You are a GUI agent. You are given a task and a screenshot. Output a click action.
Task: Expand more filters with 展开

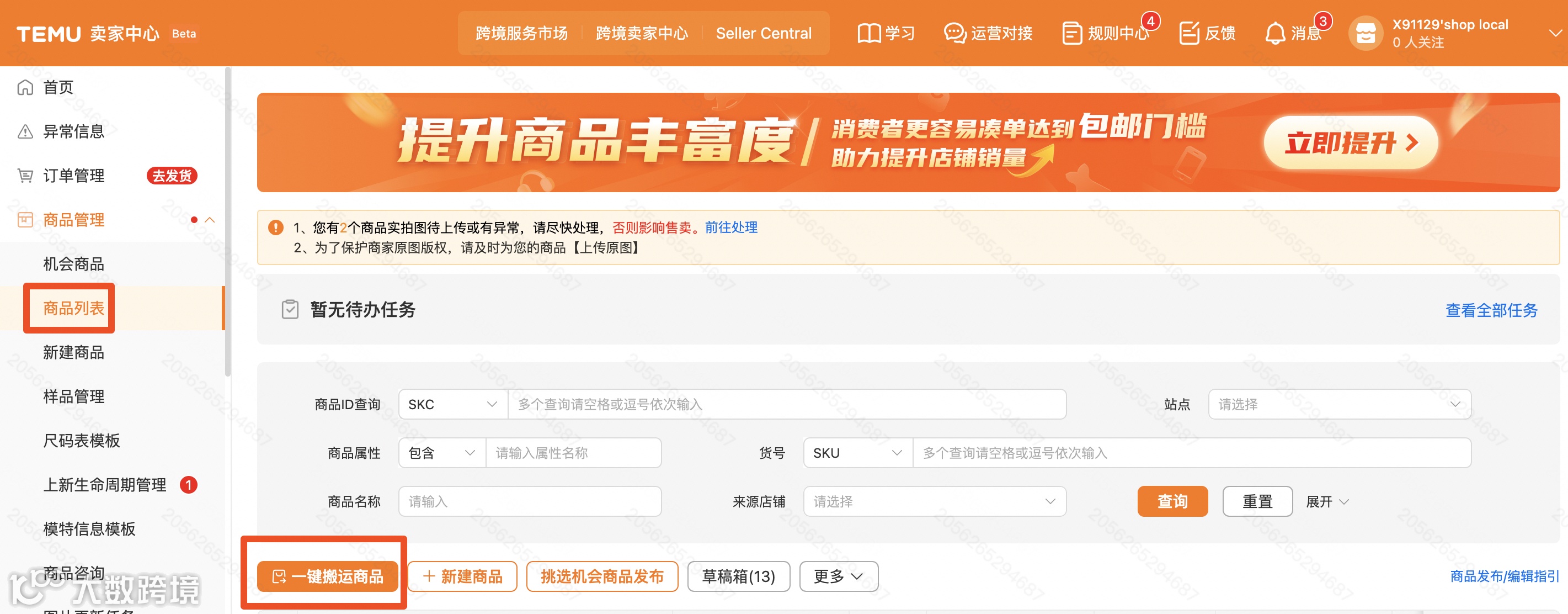(1327, 501)
